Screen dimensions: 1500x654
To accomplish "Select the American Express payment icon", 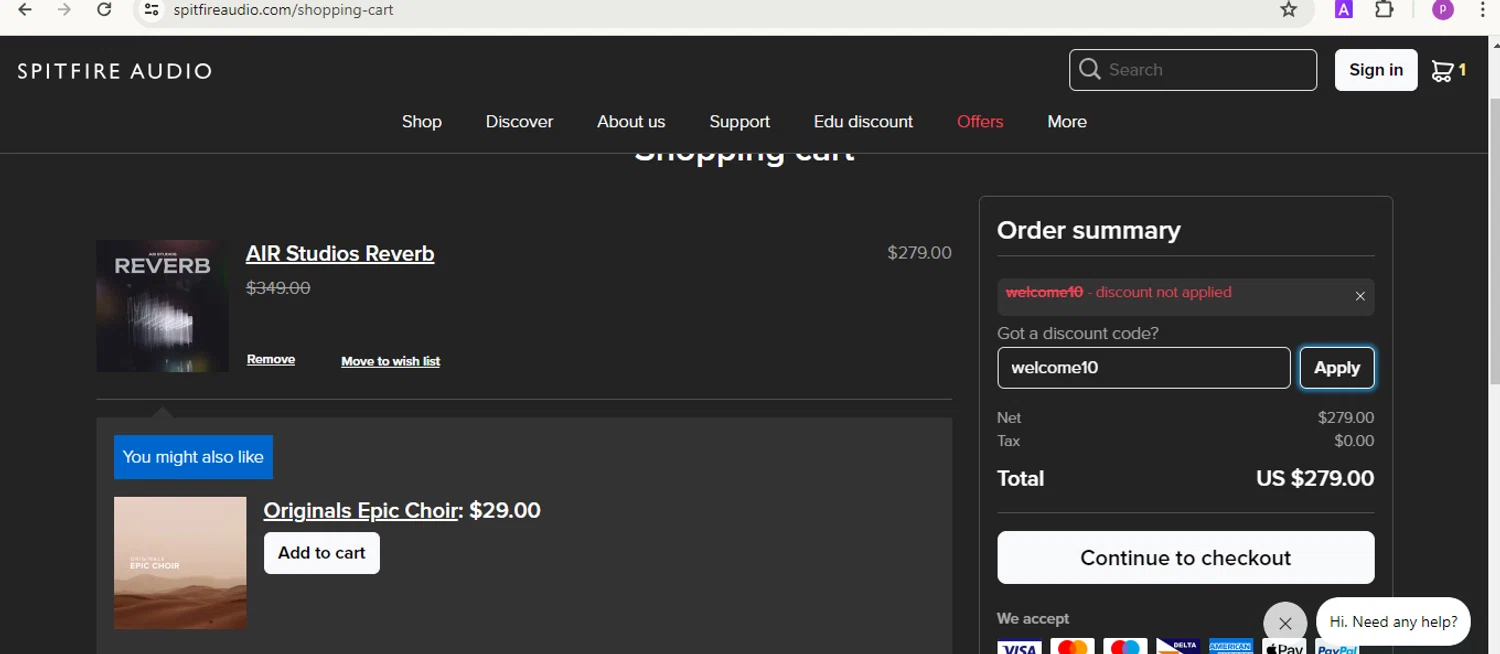I will 1231,647.
